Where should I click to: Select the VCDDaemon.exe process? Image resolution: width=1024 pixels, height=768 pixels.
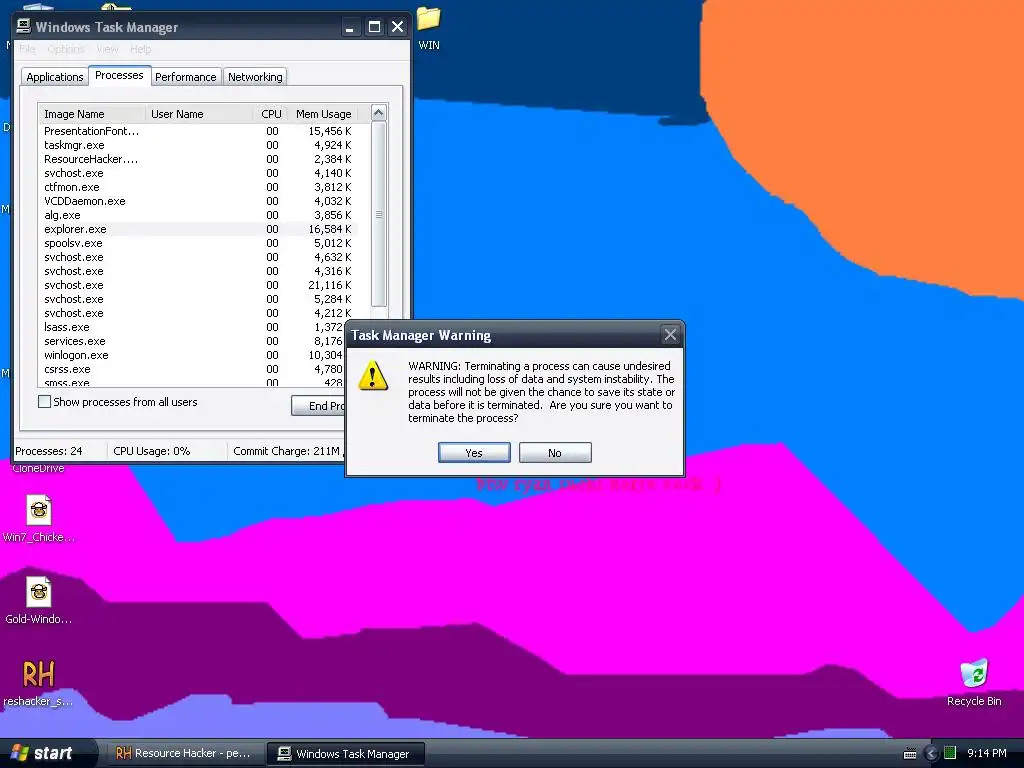pos(198,201)
